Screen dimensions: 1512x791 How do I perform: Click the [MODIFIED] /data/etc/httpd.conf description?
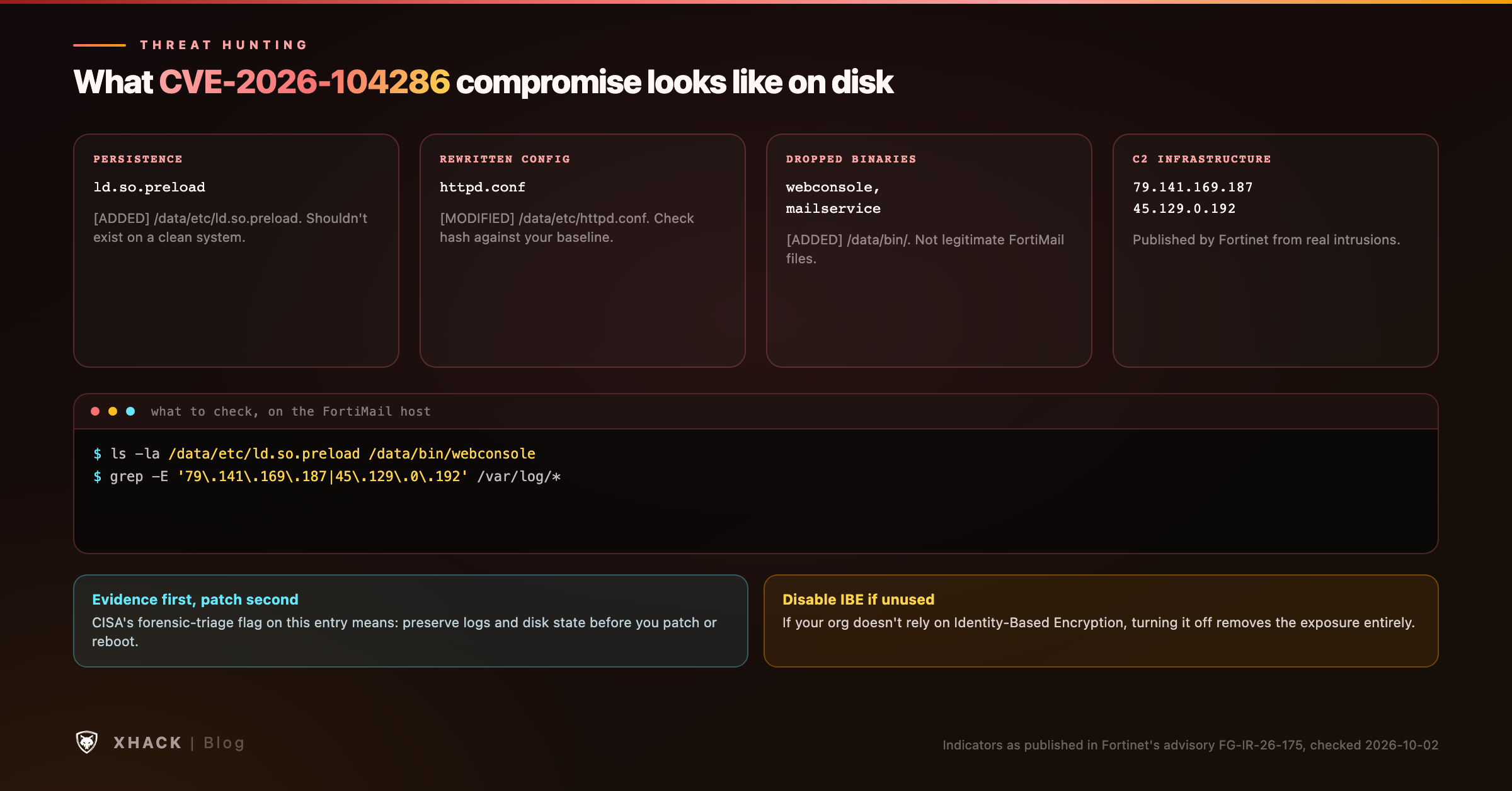(567, 228)
